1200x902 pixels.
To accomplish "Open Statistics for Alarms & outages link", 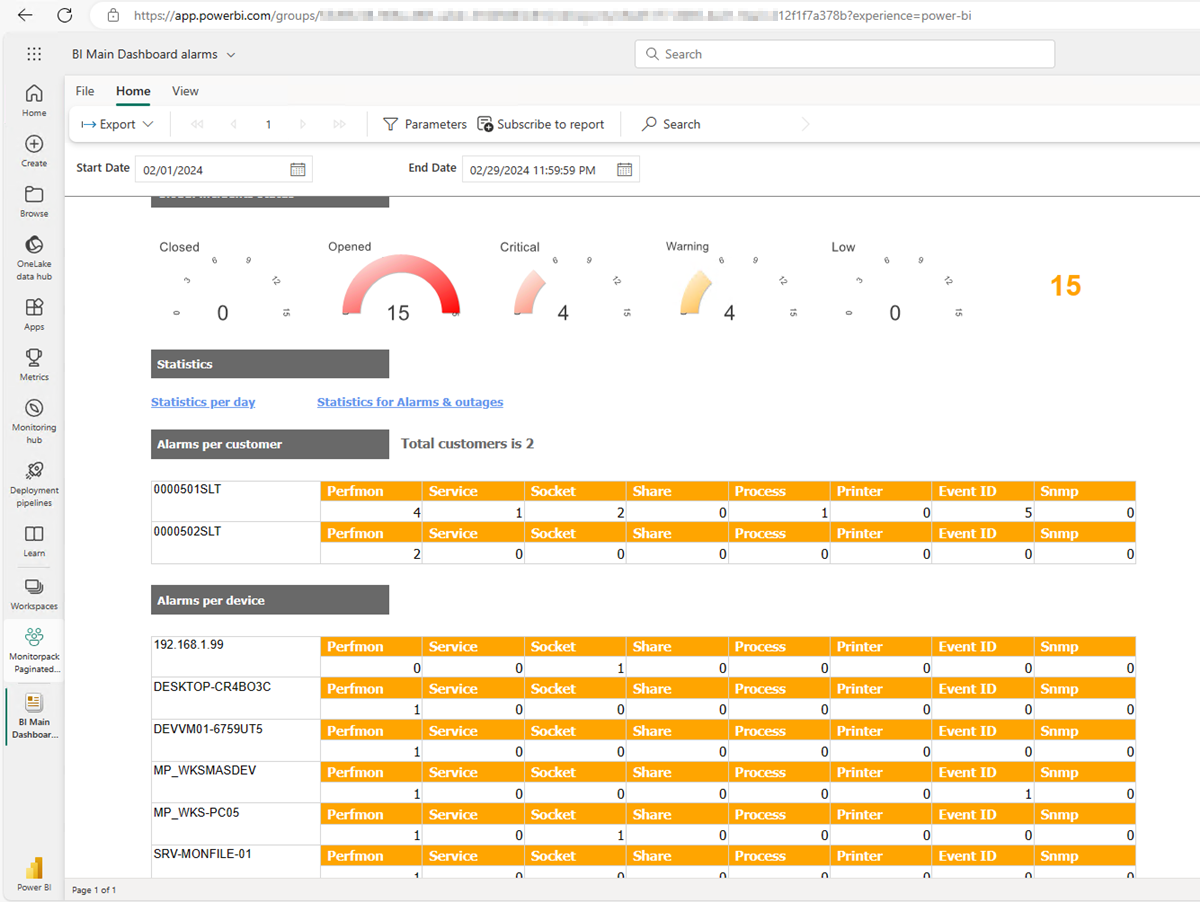I will 410,402.
